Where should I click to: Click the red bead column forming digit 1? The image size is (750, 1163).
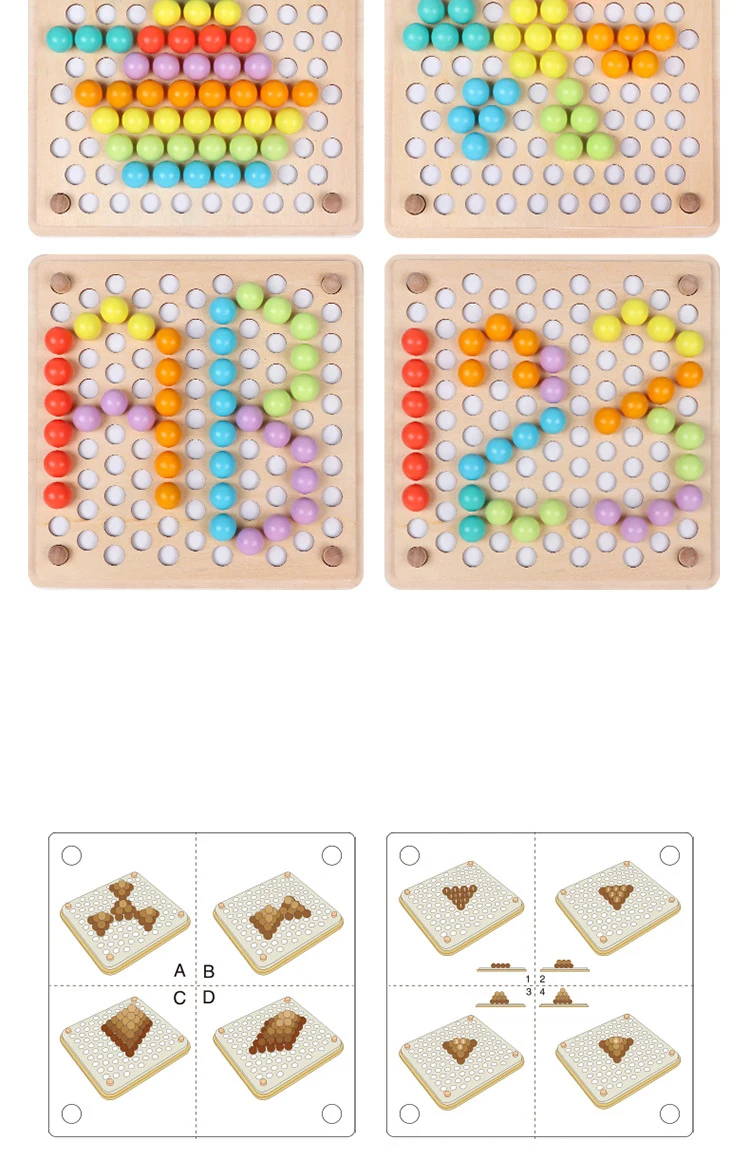pyautogui.click(x=415, y=419)
